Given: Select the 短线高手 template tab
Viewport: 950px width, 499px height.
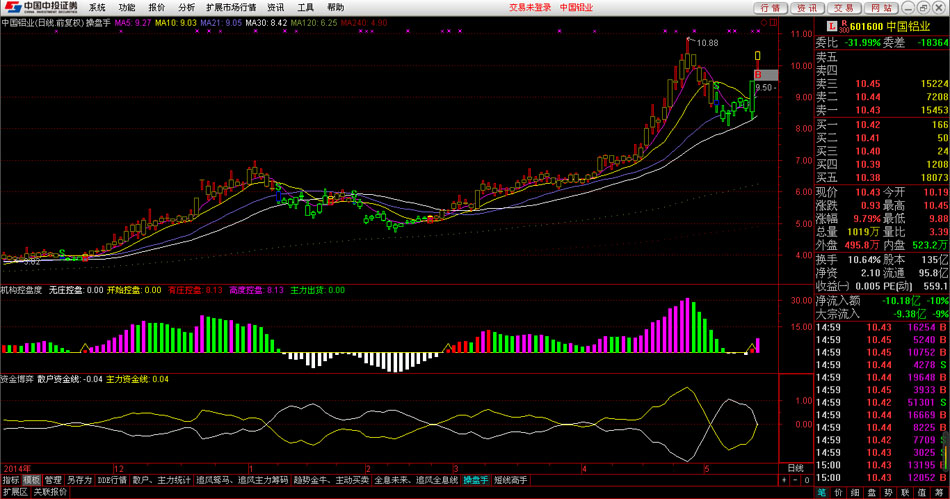Looking at the screenshot, I should click(511, 480).
